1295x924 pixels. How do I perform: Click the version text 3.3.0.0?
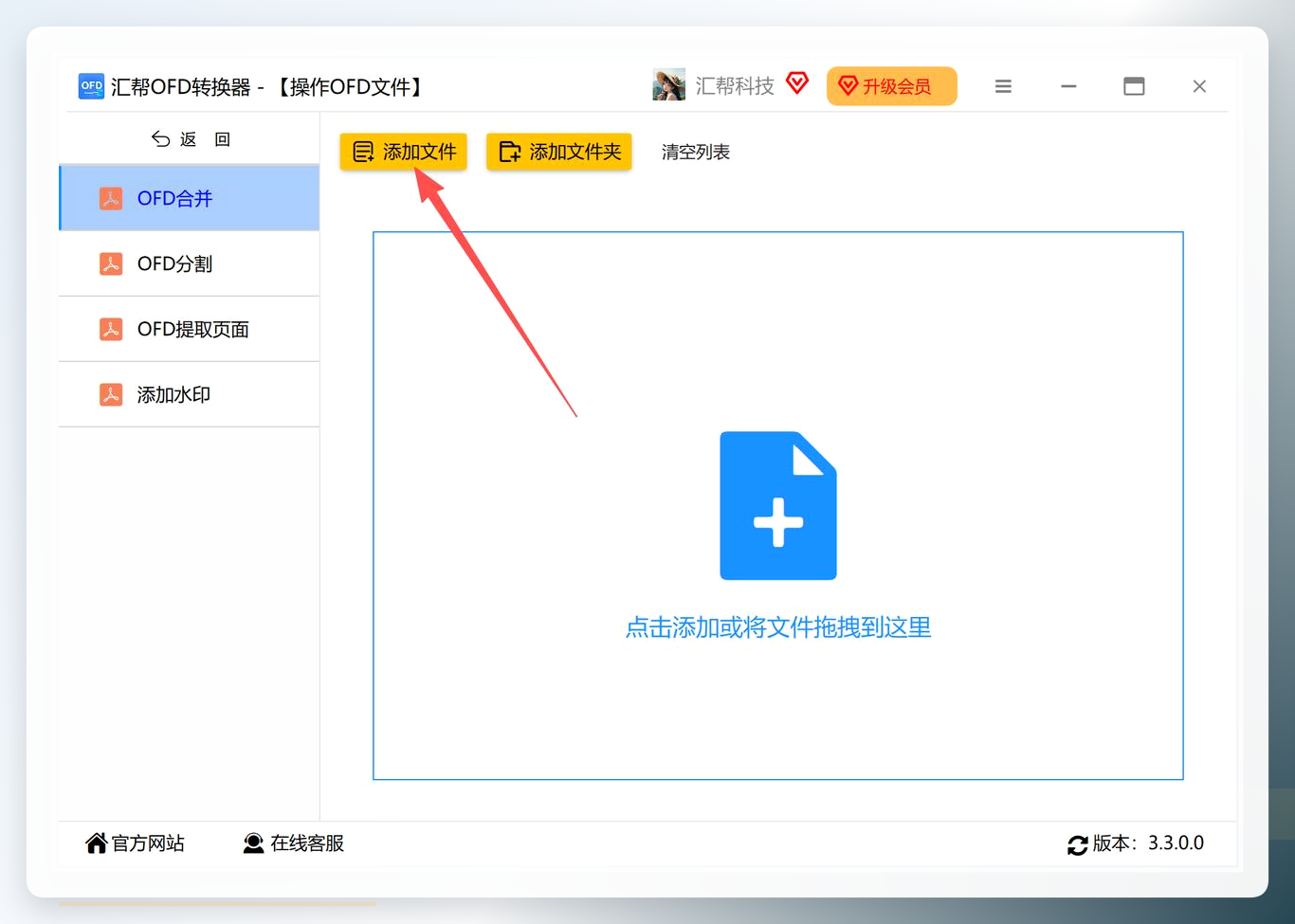[x=1176, y=842]
